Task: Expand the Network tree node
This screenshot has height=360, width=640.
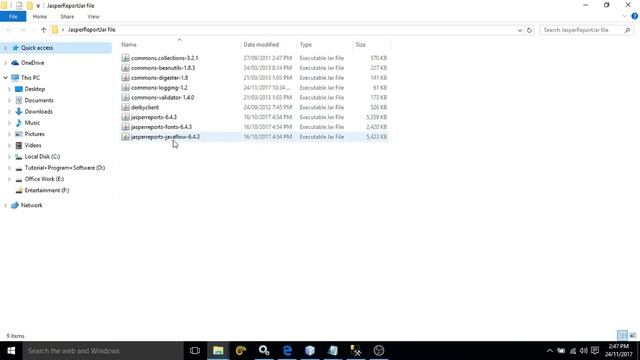Action: pos(5,205)
